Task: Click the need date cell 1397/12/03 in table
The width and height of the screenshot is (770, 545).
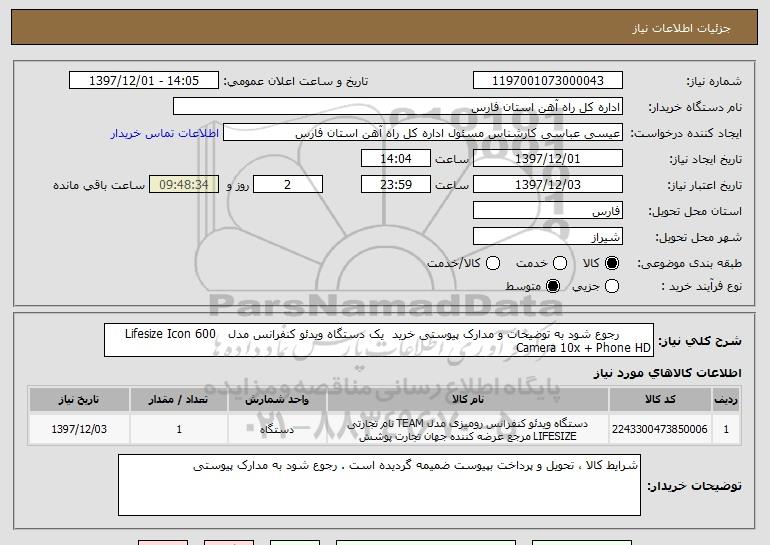Action: coord(79,429)
